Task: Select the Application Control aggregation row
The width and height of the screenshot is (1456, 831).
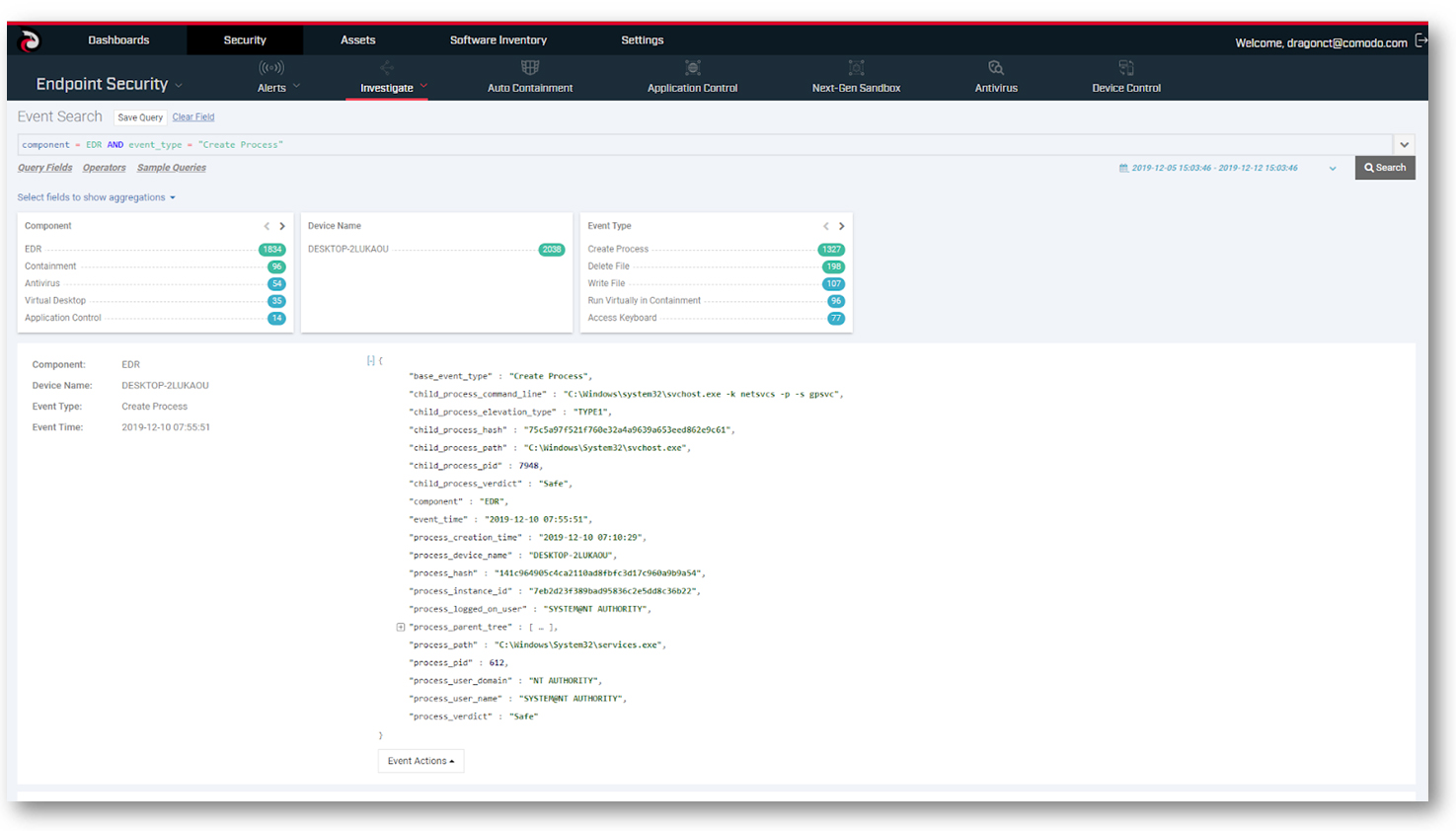Action: pyautogui.click(x=155, y=318)
